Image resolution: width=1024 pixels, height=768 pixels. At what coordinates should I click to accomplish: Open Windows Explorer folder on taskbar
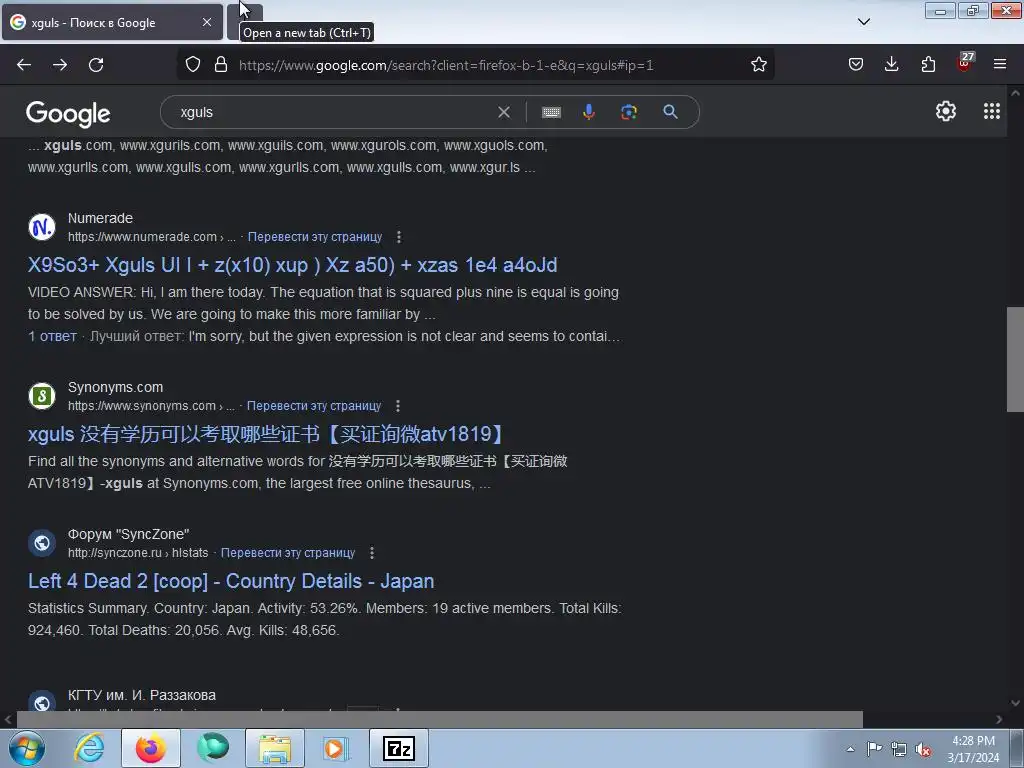(274, 748)
